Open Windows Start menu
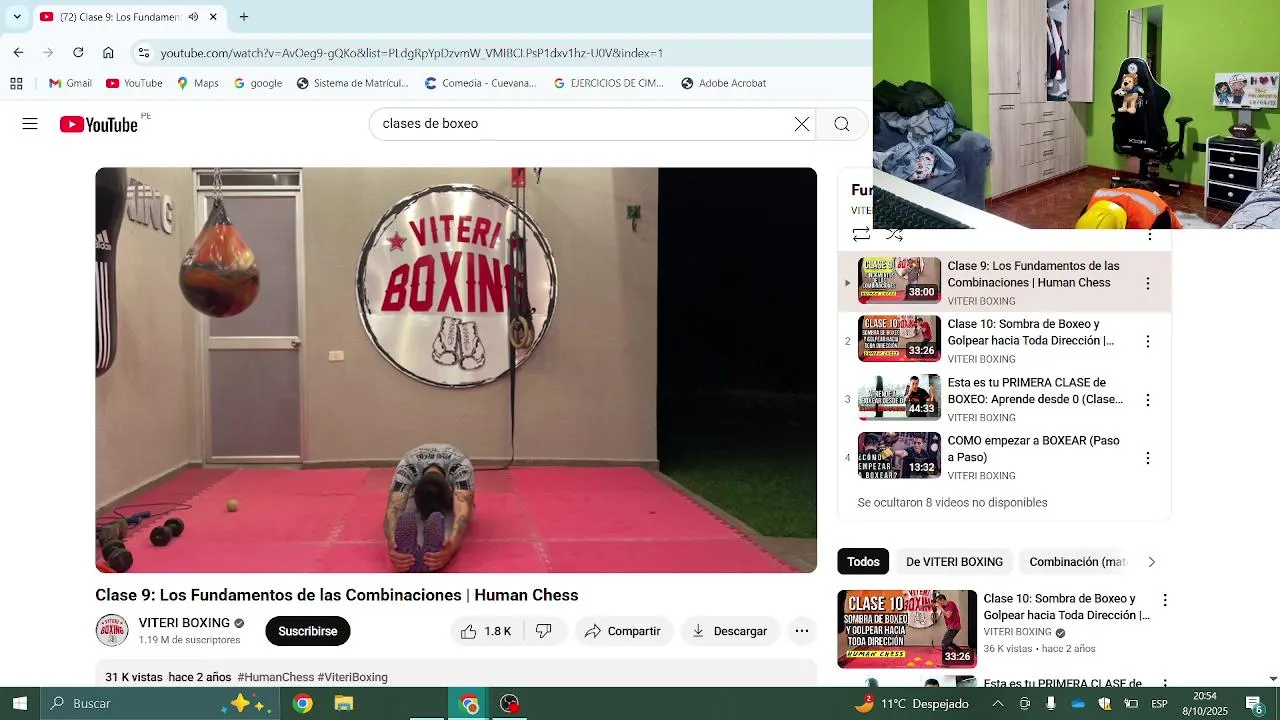 [19, 703]
